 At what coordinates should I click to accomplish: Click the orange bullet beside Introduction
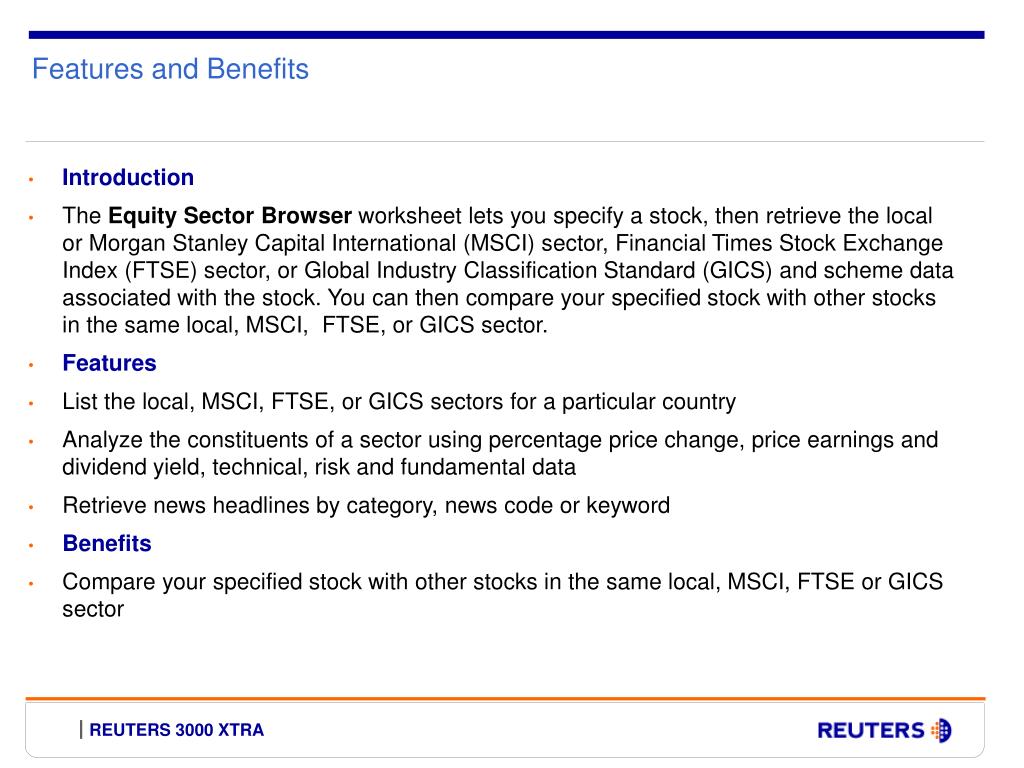click(x=31, y=179)
